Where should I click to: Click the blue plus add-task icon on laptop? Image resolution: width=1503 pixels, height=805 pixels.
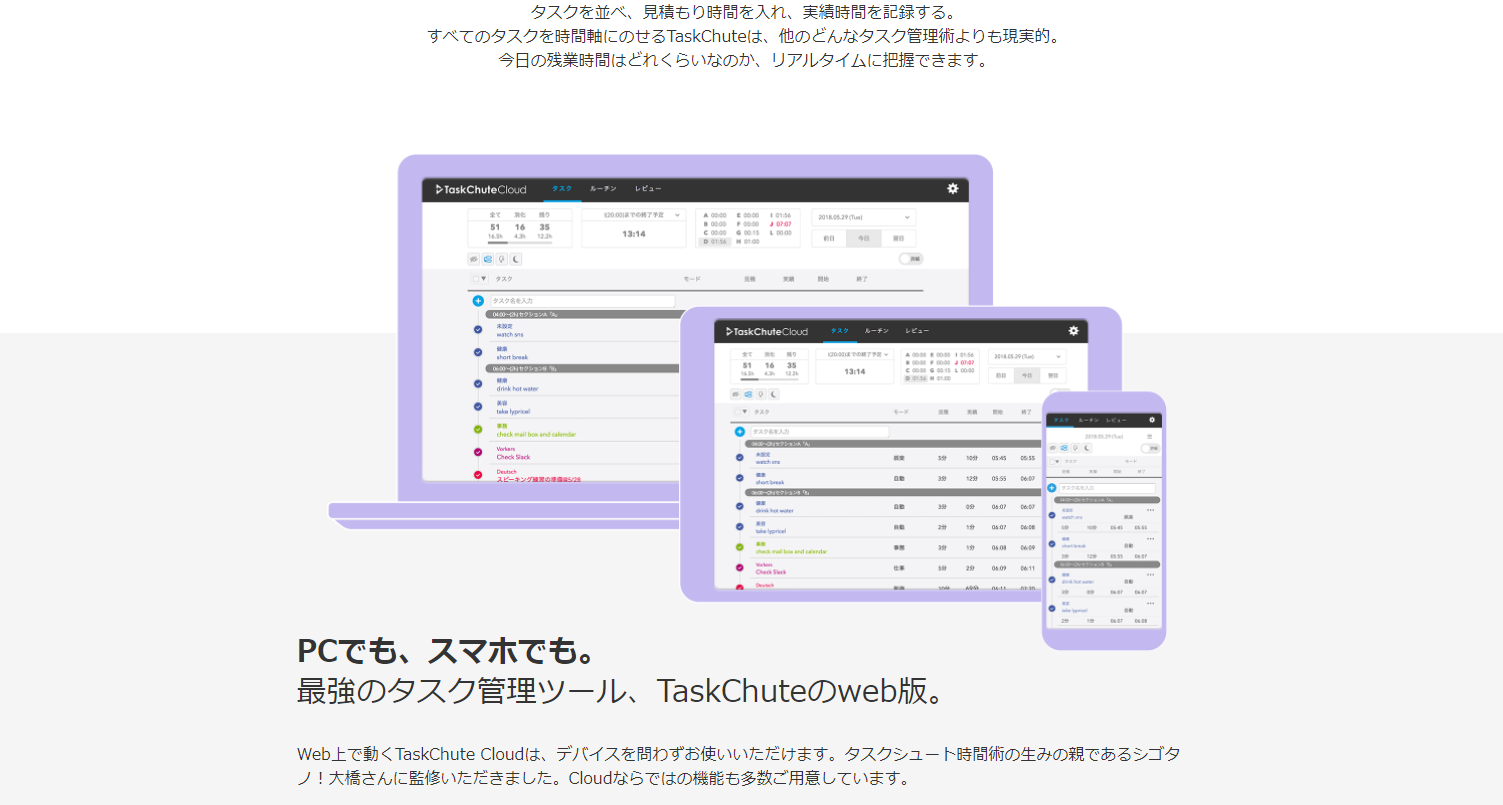tap(478, 300)
